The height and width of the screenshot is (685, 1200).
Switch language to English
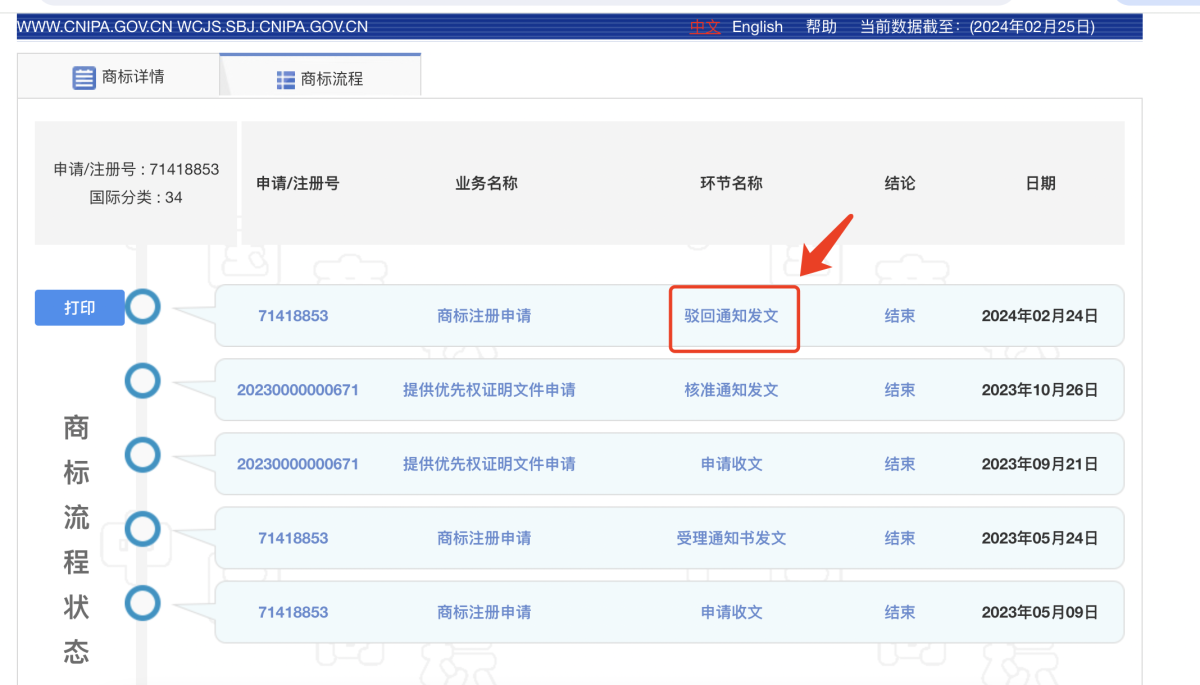[757, 27]
